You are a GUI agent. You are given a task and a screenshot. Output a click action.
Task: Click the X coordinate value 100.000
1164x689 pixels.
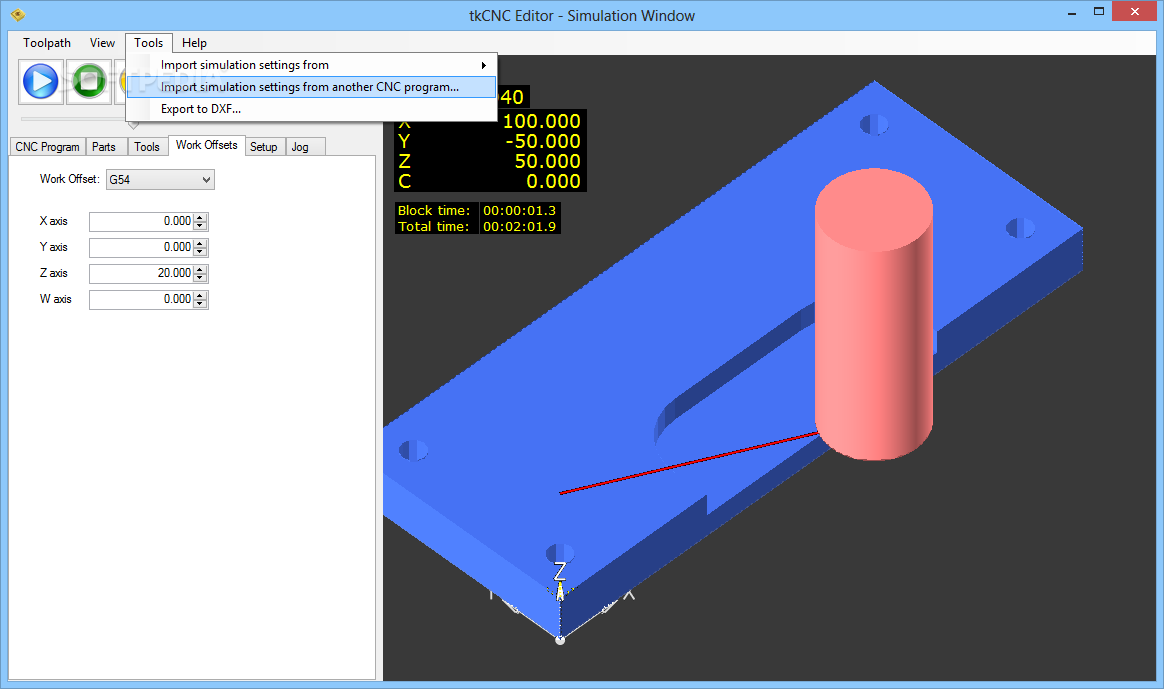pos(541,121)
